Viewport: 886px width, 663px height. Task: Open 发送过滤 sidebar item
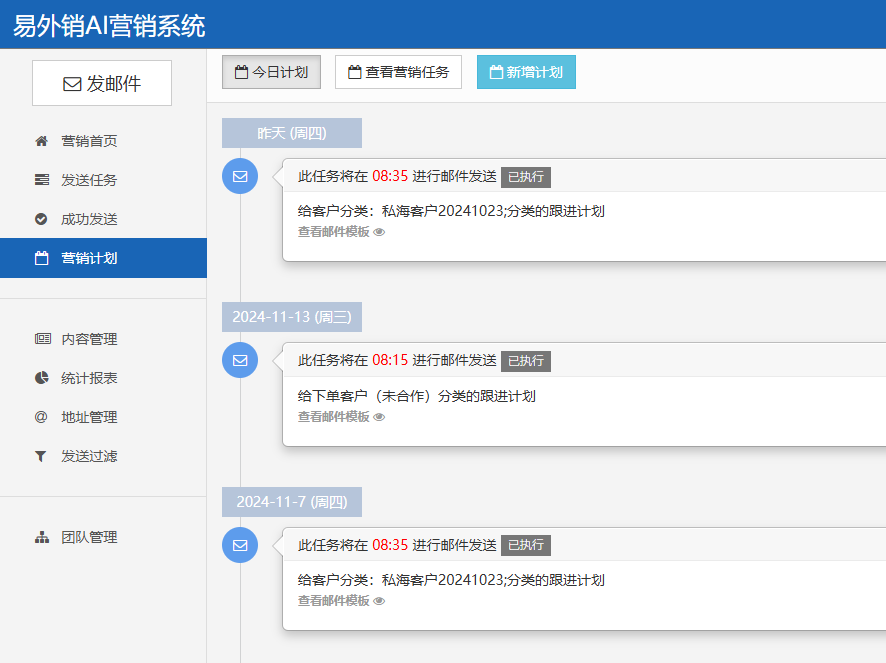point(89,456)
